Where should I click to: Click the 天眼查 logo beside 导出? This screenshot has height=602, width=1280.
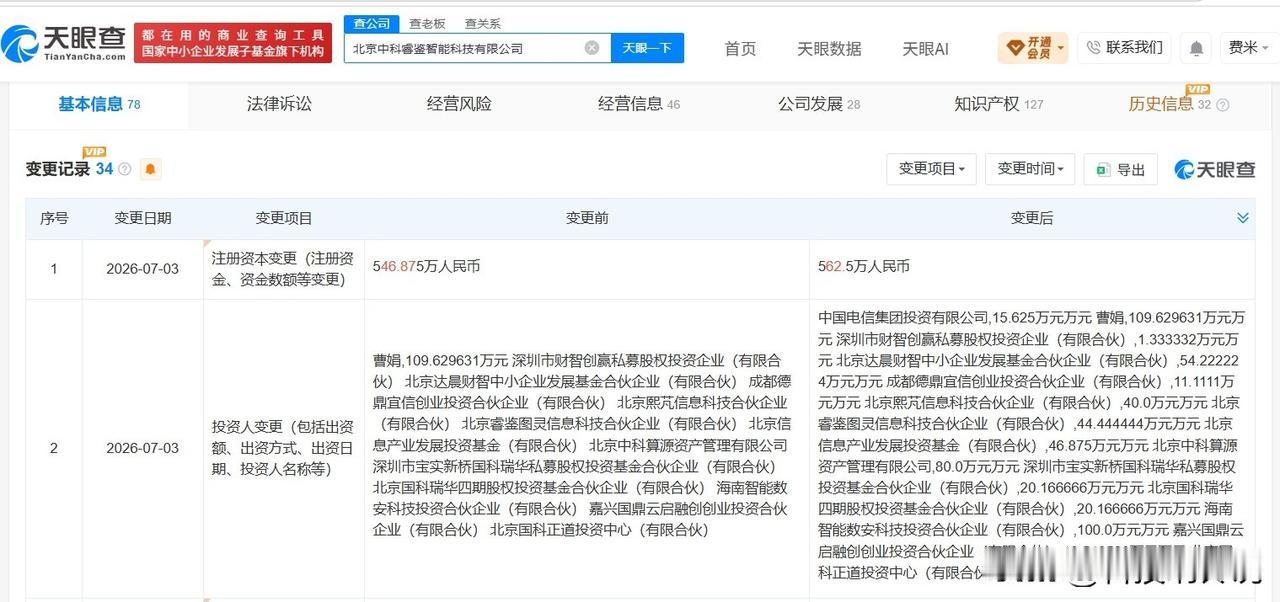click(1215, 169)
